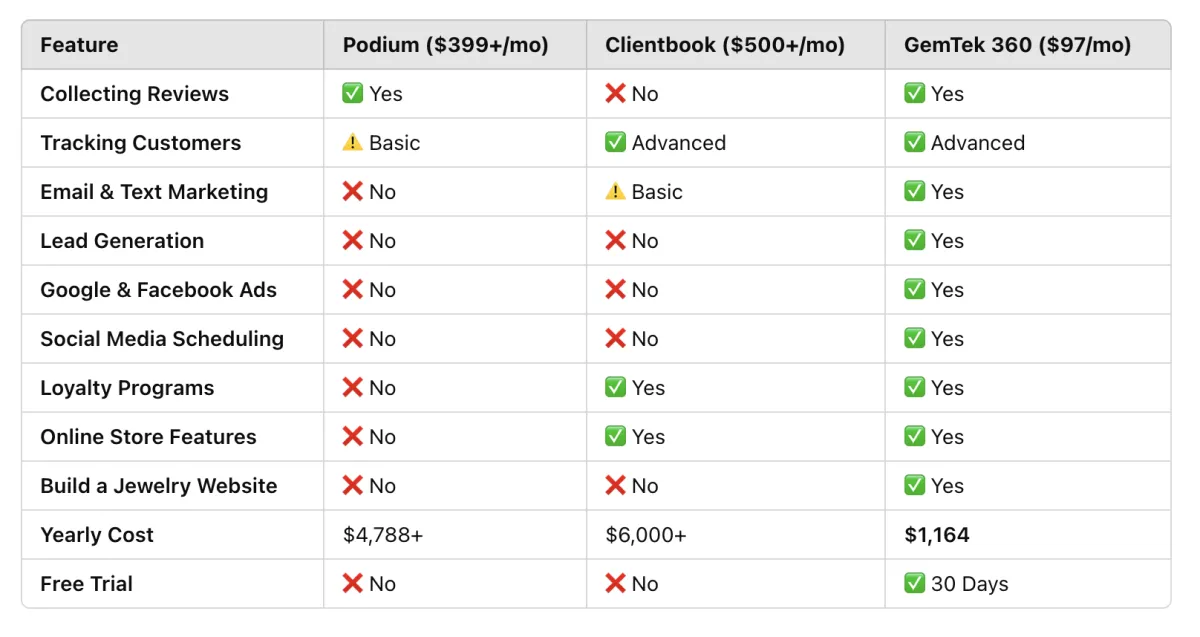1200x637 pixels.
Task: Click the warning icon beside Clientbook Basic marketing
Action: pyautogui.click(x=616, y=192)
